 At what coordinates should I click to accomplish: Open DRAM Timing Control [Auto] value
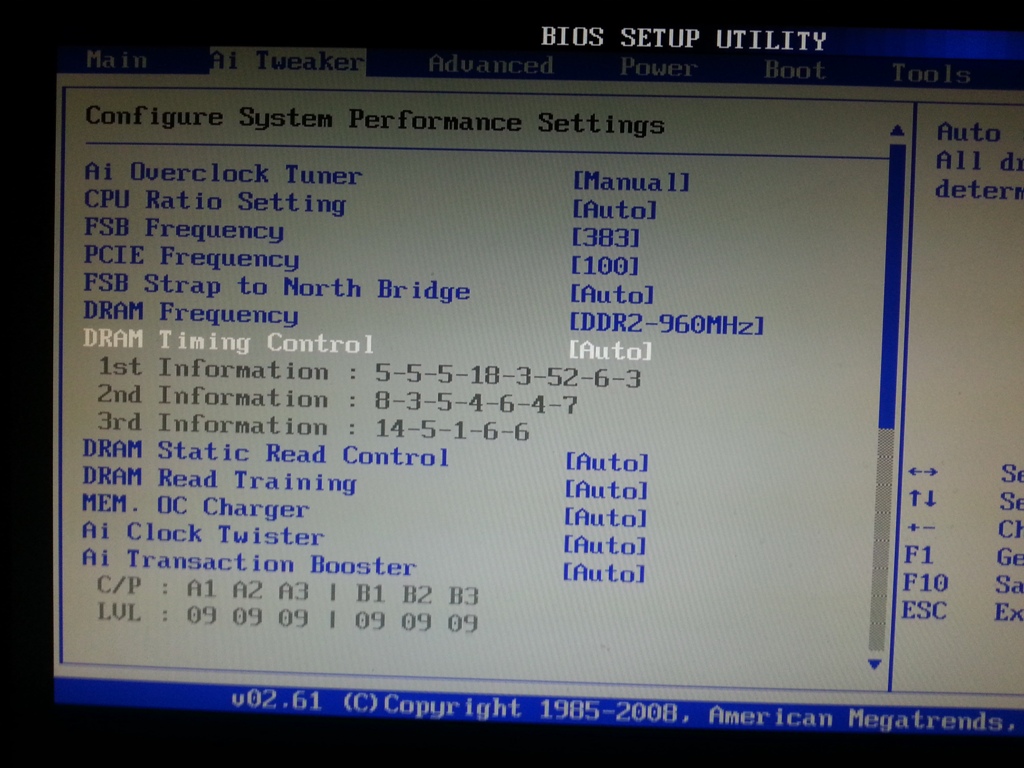pyautogui.click(x=610, y=351)
